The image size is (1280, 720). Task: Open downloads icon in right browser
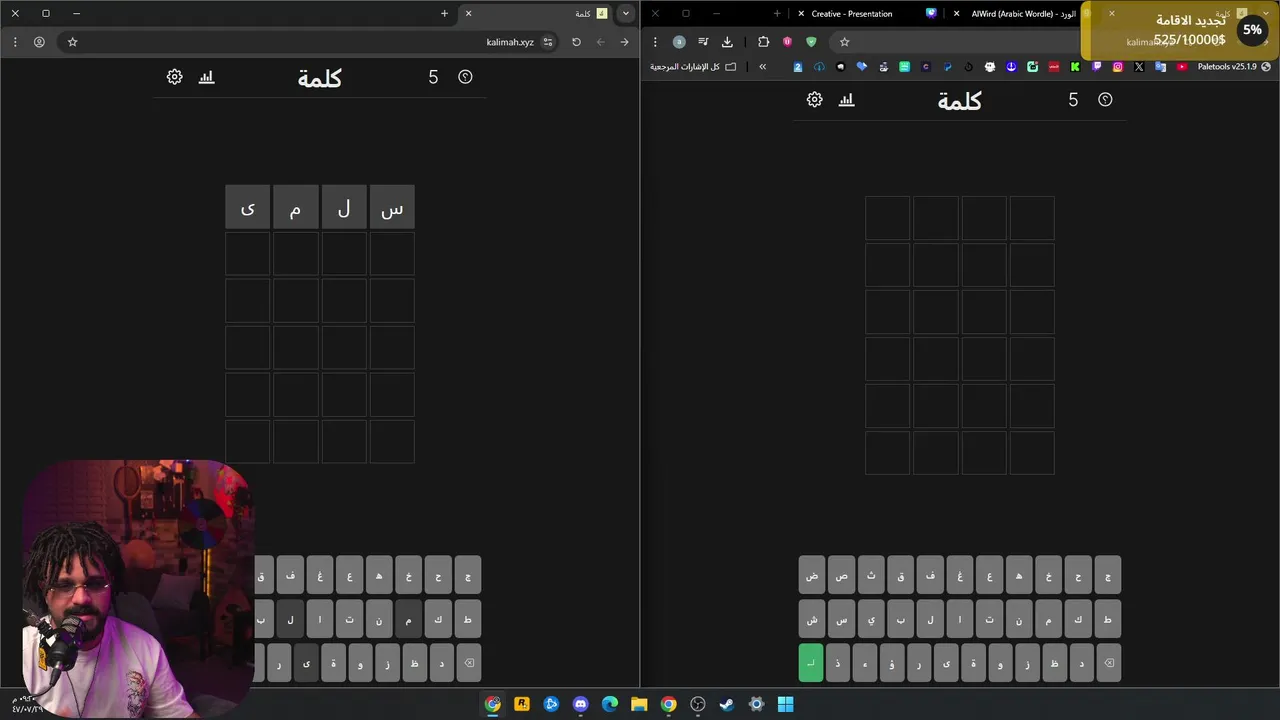pos(727,42)
